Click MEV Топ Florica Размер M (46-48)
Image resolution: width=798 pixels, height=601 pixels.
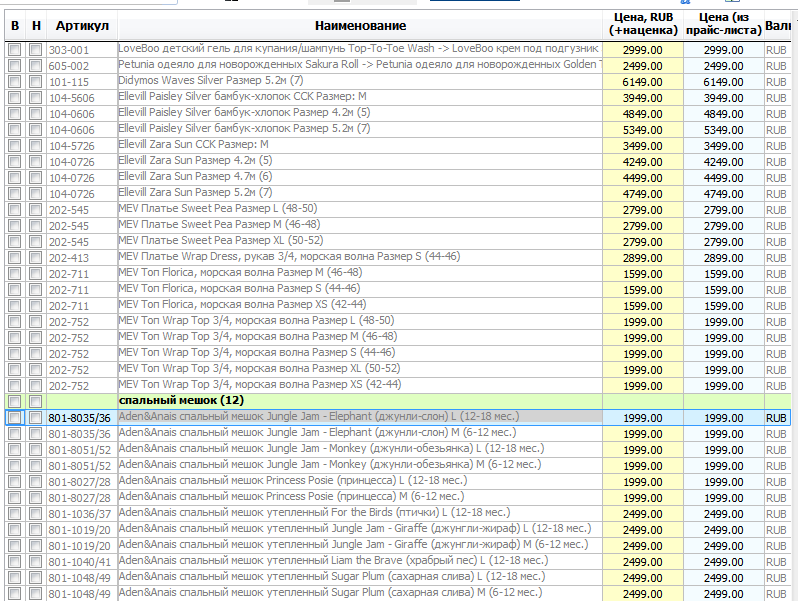point(240,272)
